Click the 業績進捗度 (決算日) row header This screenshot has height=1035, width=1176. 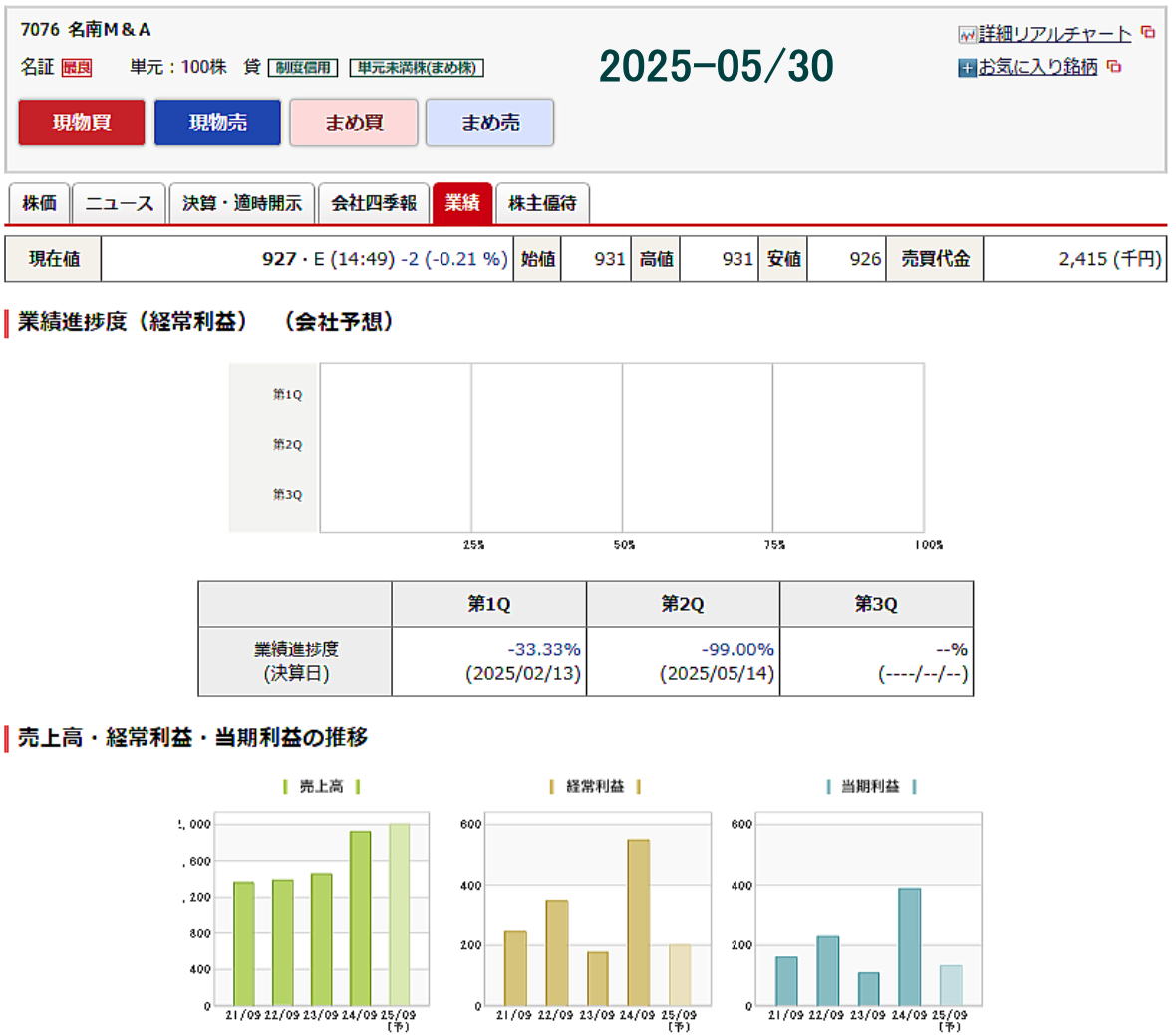(x=296, y=661)
